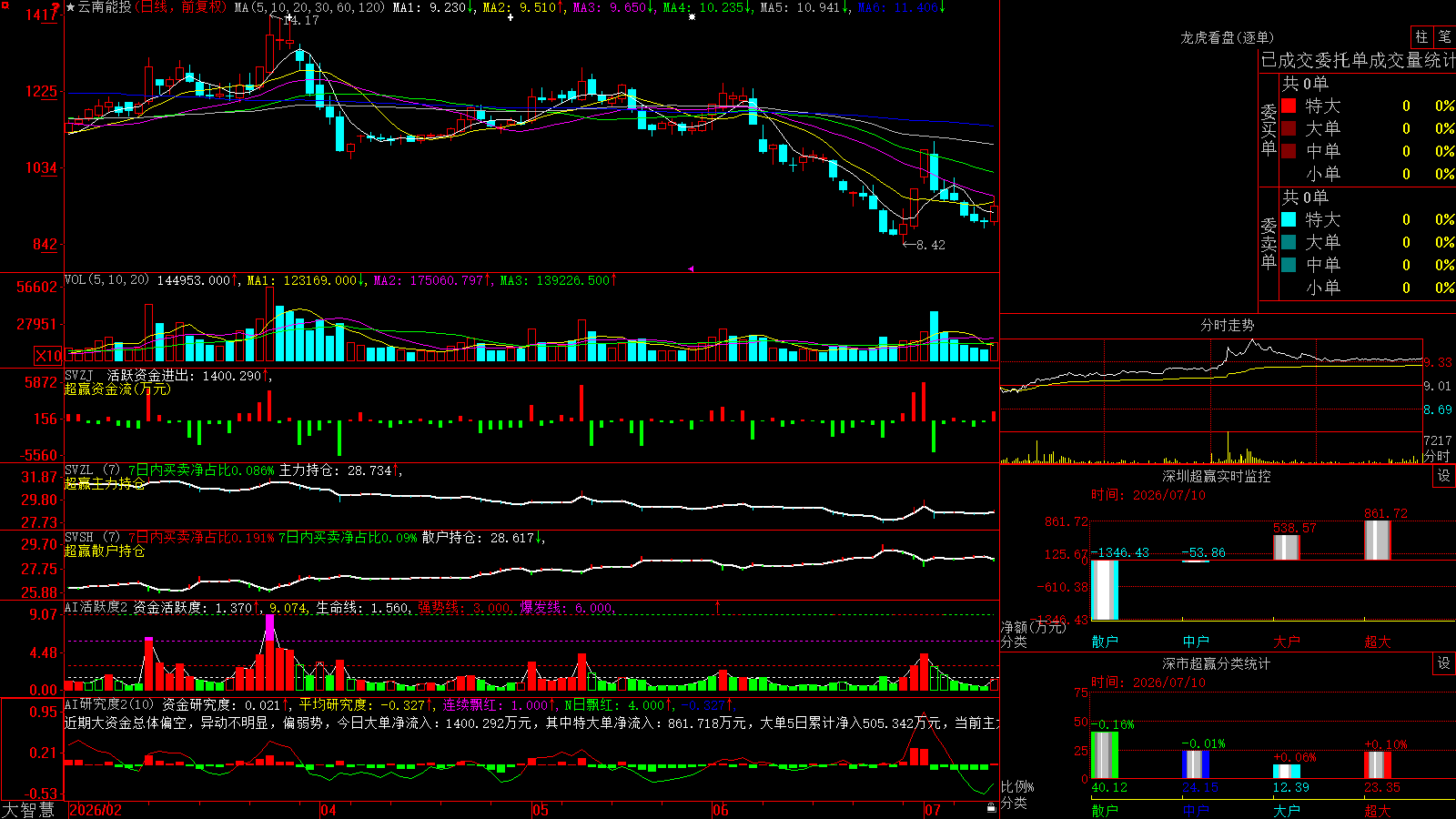Click the 超赢主力持仓 label
The width and height of the screenshot is (1456, 819).
(105, 483)
